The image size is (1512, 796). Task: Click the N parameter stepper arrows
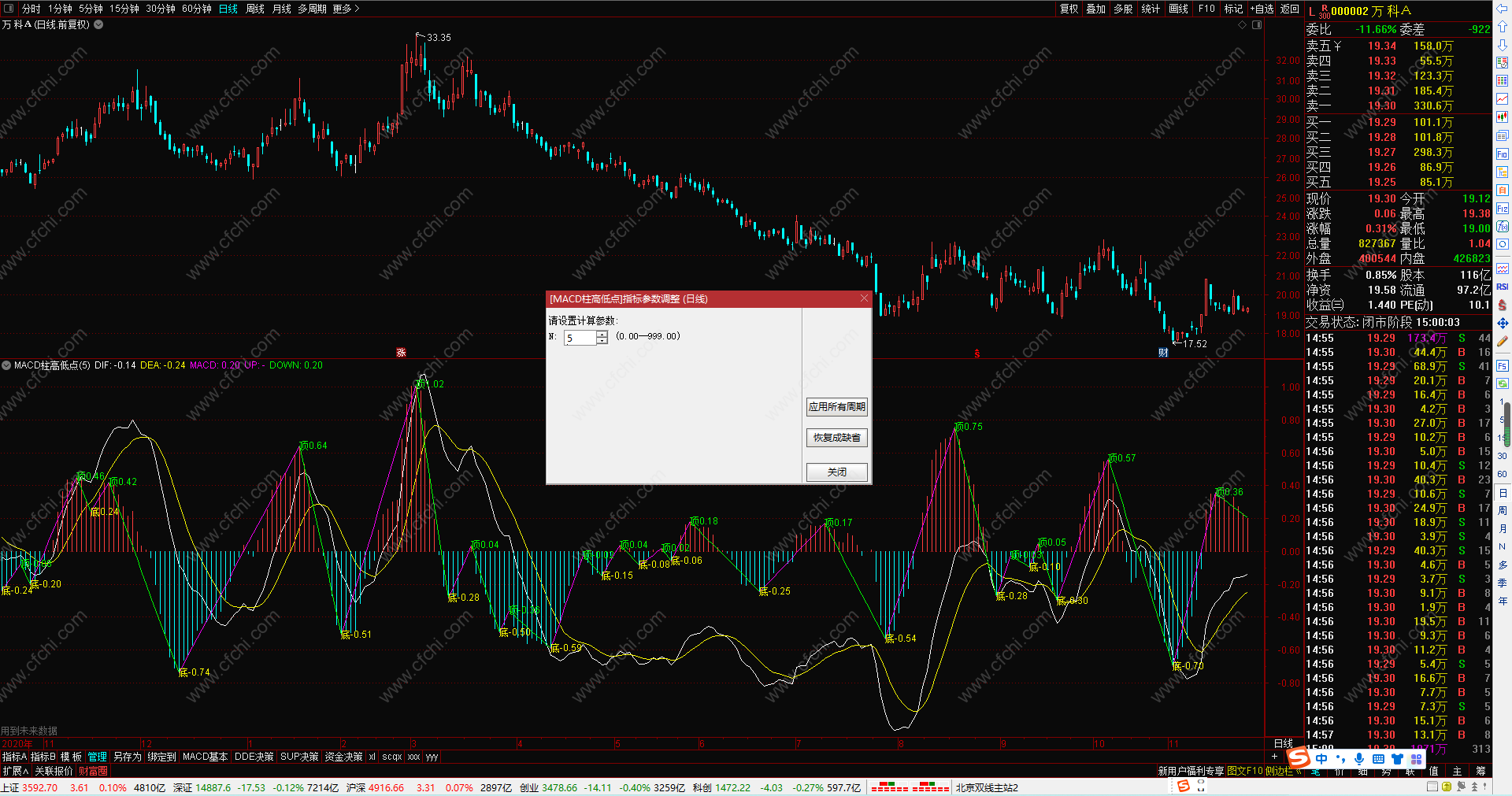click(x=602, y=338)
